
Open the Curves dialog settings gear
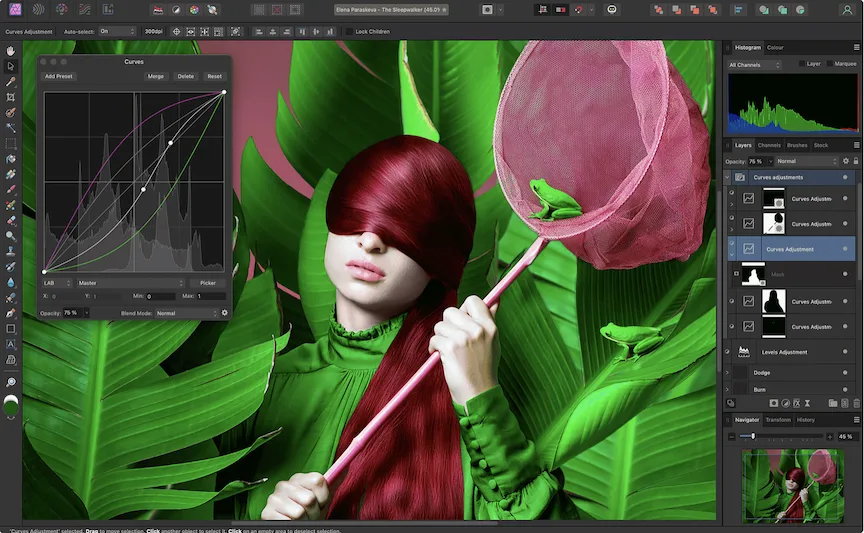pos(224,313)
